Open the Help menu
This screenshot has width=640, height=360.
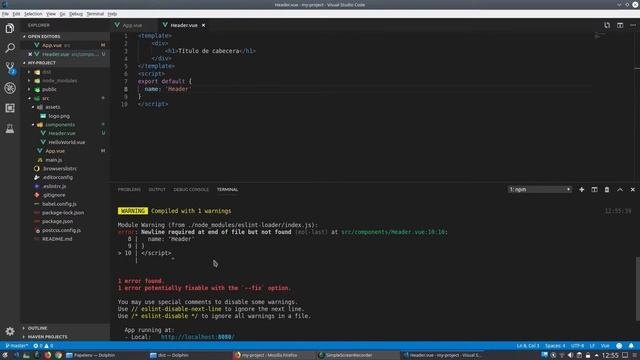112,14
